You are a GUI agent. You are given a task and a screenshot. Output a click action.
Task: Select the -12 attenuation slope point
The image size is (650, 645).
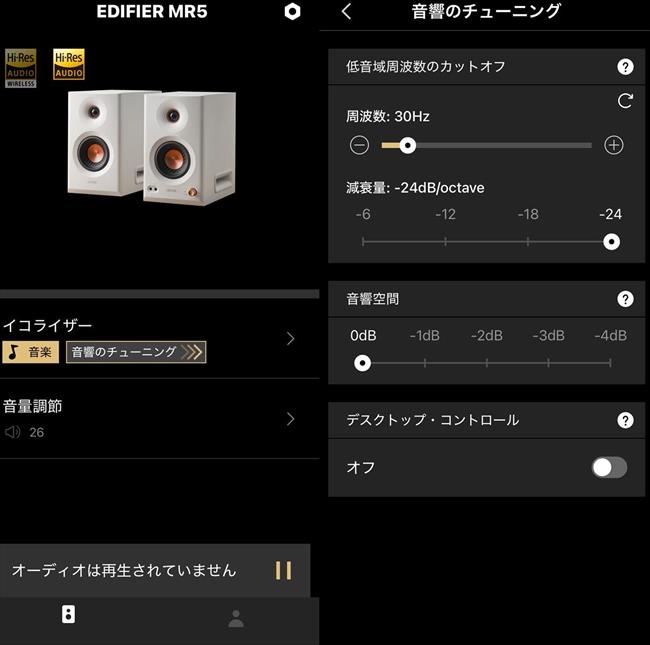445,242
